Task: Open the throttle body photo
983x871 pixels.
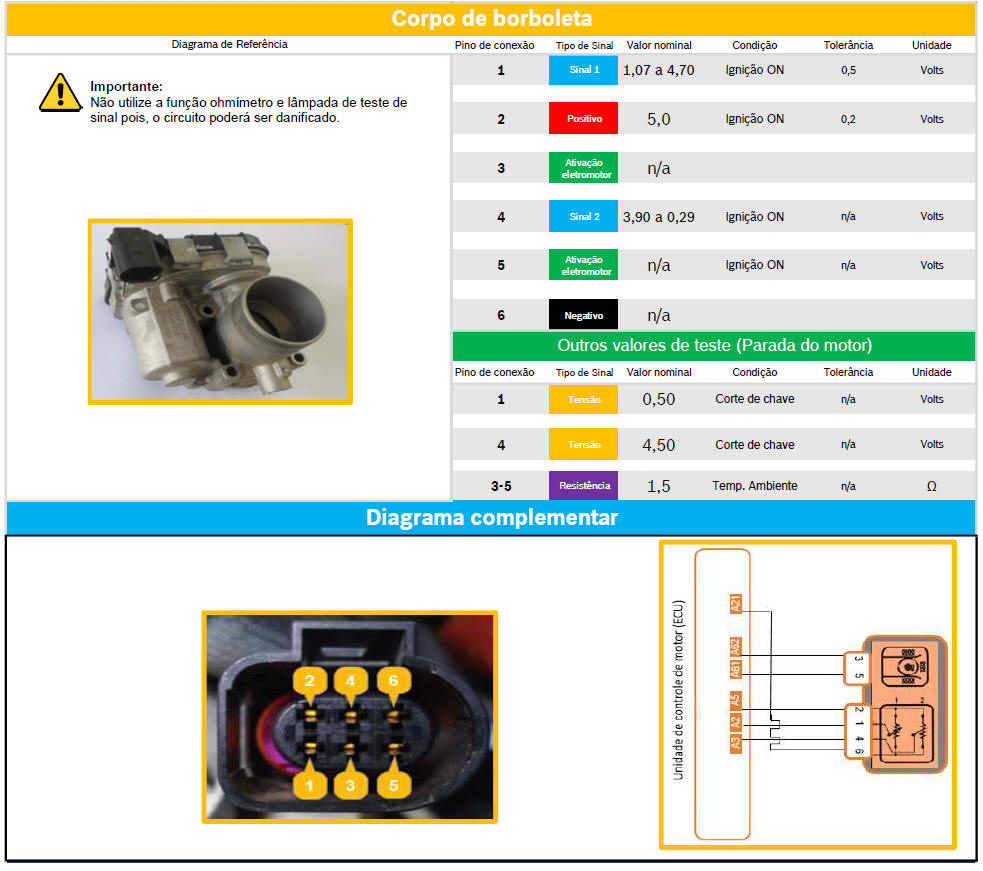Action: [x=220, y=311]
